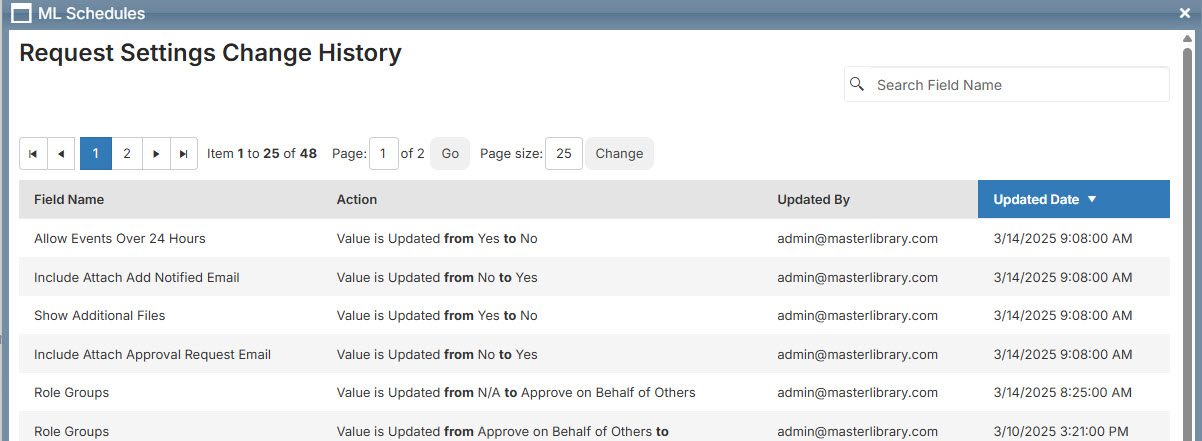
Task: Click the Go button
Action: pos(450,154)
